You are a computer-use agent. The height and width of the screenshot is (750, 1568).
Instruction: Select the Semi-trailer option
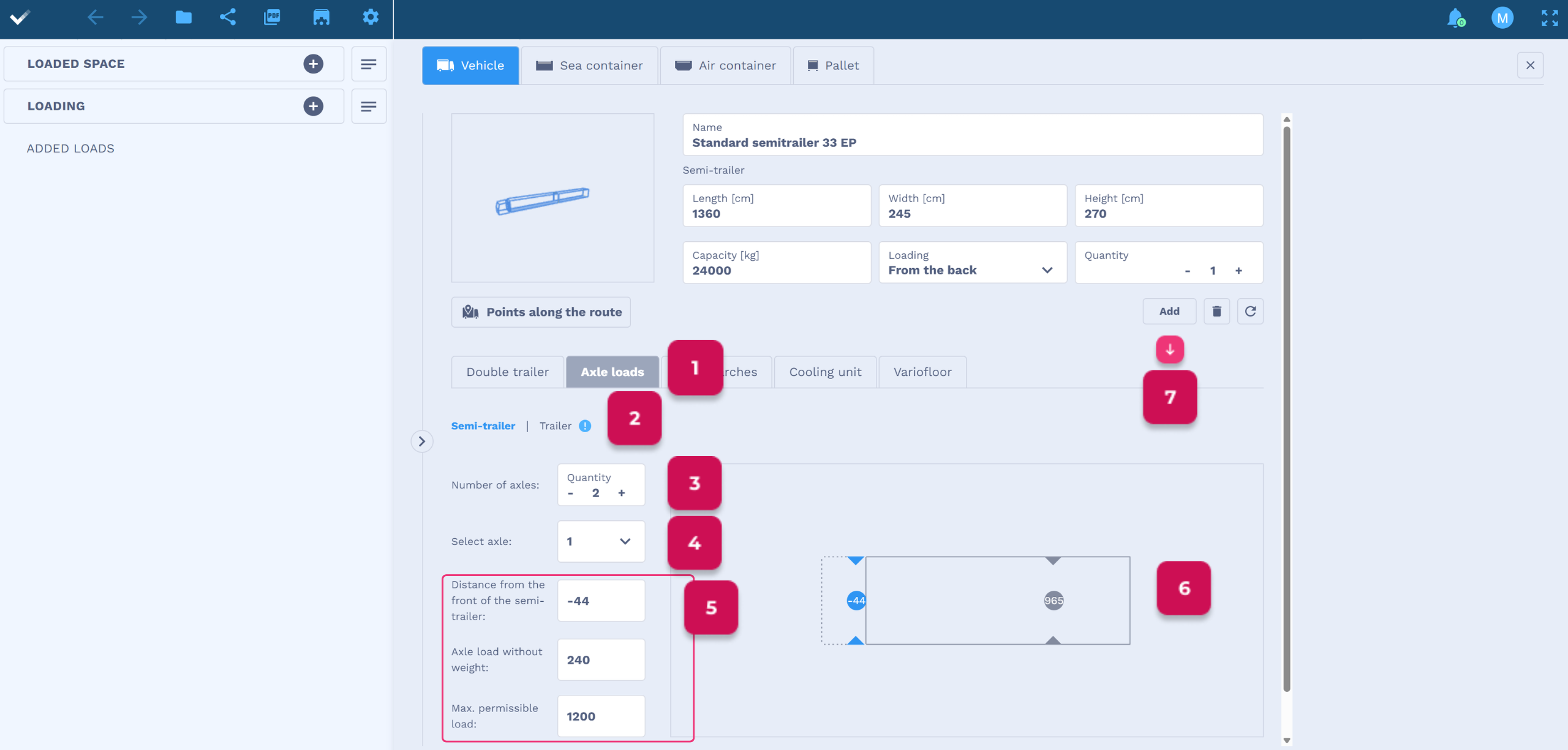pyautogui.click(x=483, y=426)
